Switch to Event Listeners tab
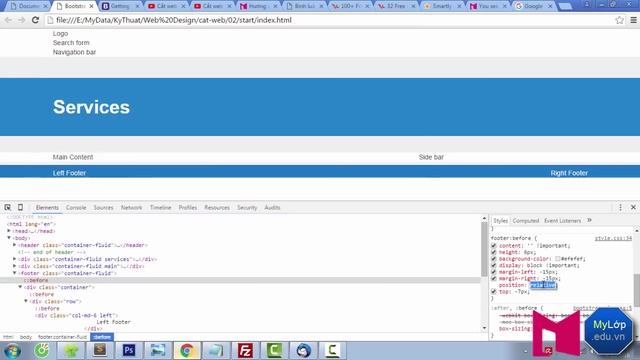The width and height of the screenshot is (640, 360). pyautogui.click(x=562, y=220)
